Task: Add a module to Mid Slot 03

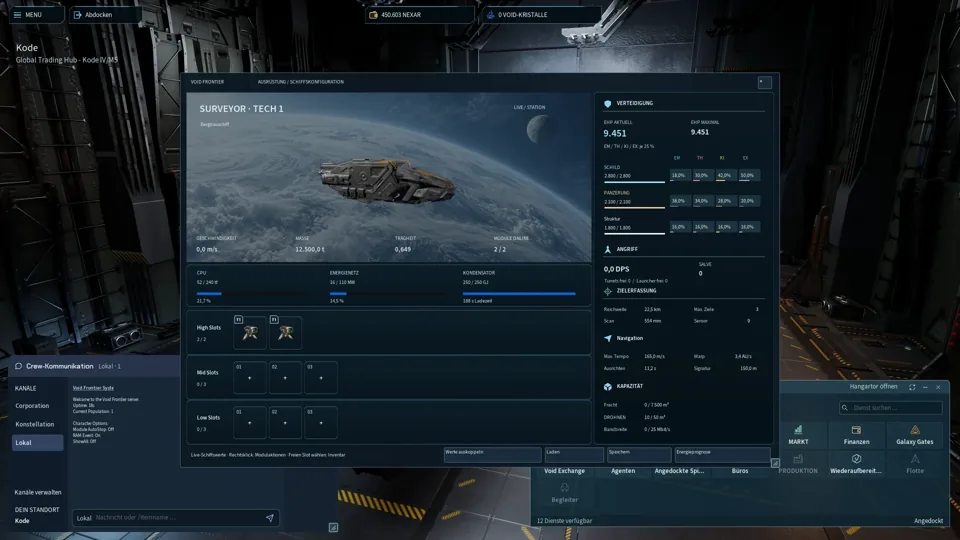Action: pos(321,378)
